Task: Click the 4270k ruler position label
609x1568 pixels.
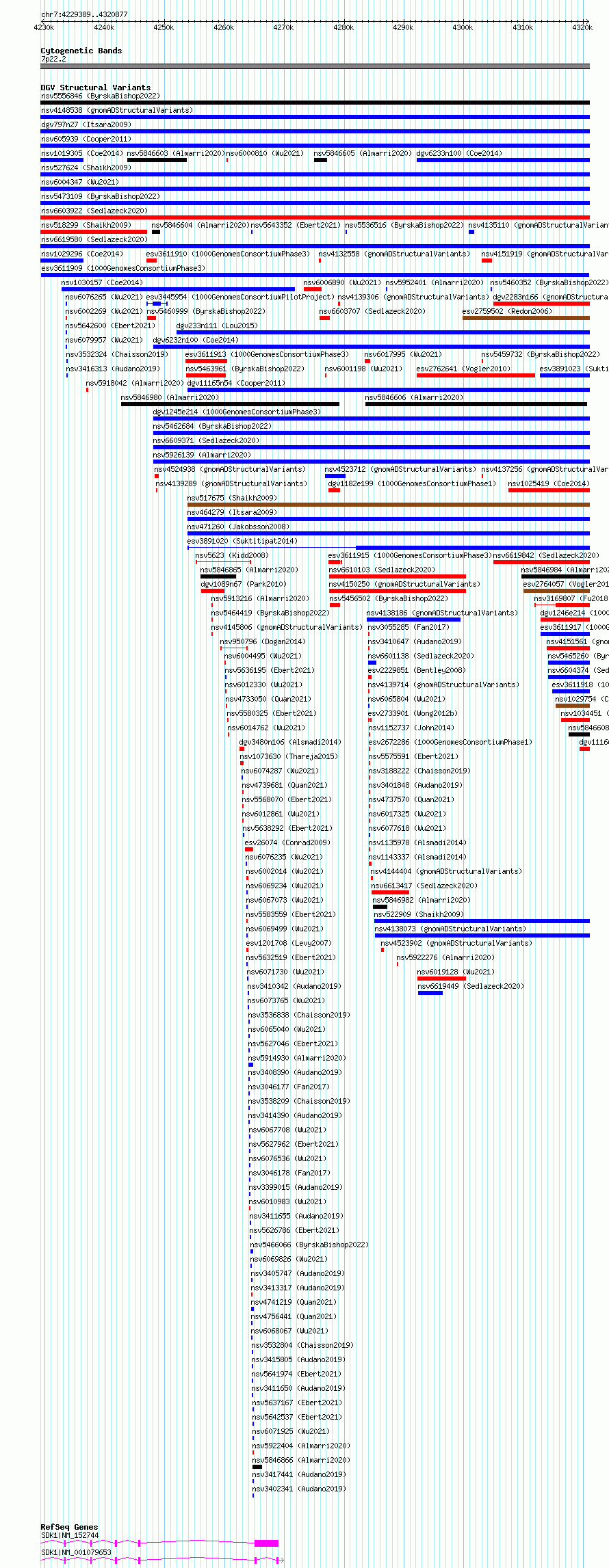Action: (283, 27)
